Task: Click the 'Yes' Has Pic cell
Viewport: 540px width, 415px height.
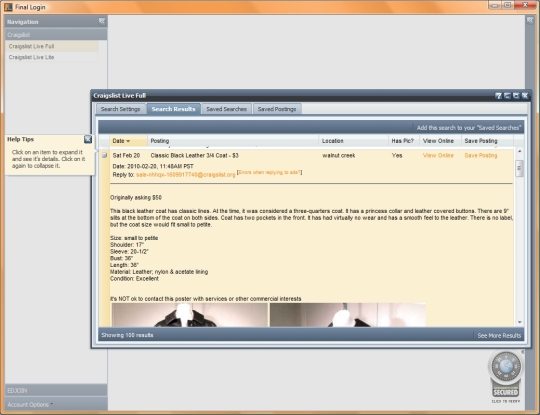Action: (397, 156)
